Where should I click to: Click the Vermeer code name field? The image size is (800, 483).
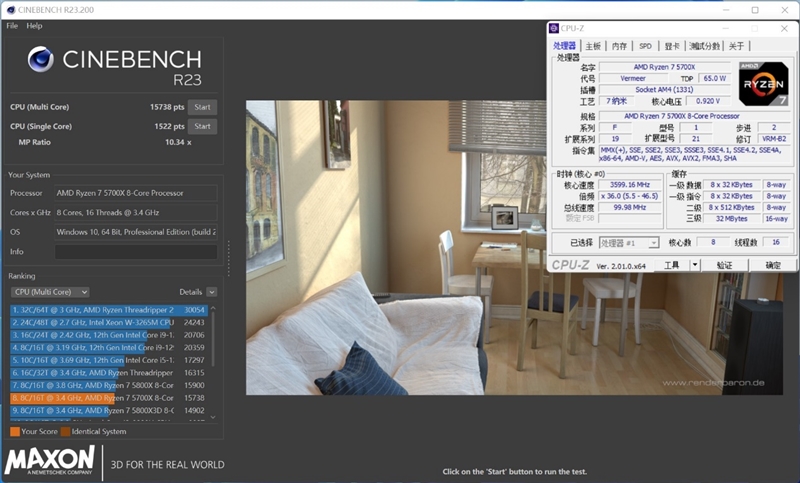point(633,79)
